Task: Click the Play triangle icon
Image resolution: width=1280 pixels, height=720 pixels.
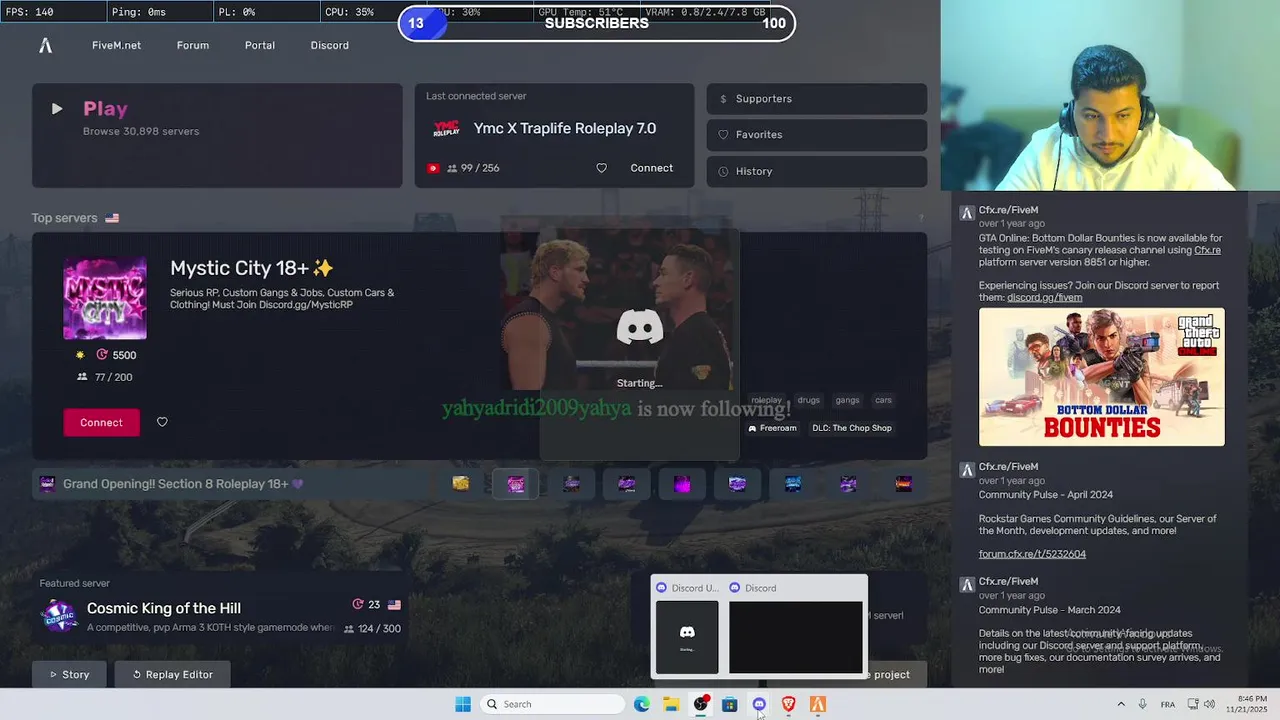Action: [x=57, y=109]
